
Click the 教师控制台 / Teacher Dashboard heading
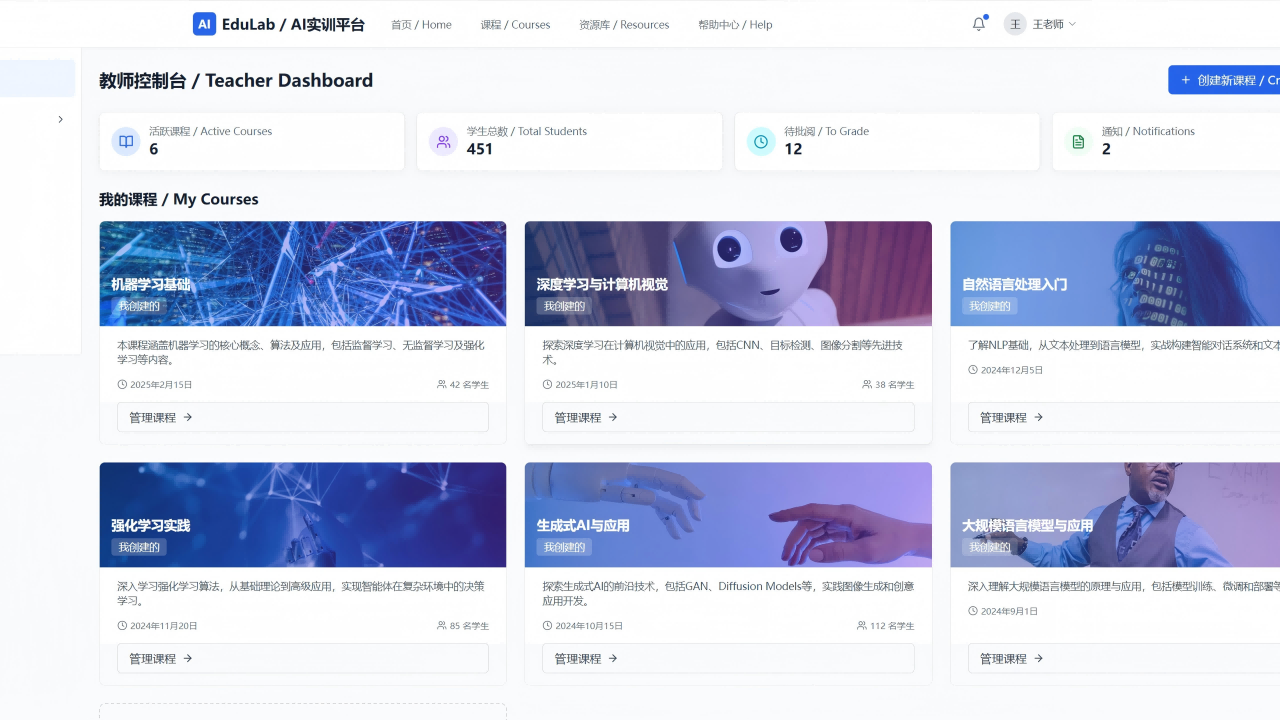(x=236, y=80)
